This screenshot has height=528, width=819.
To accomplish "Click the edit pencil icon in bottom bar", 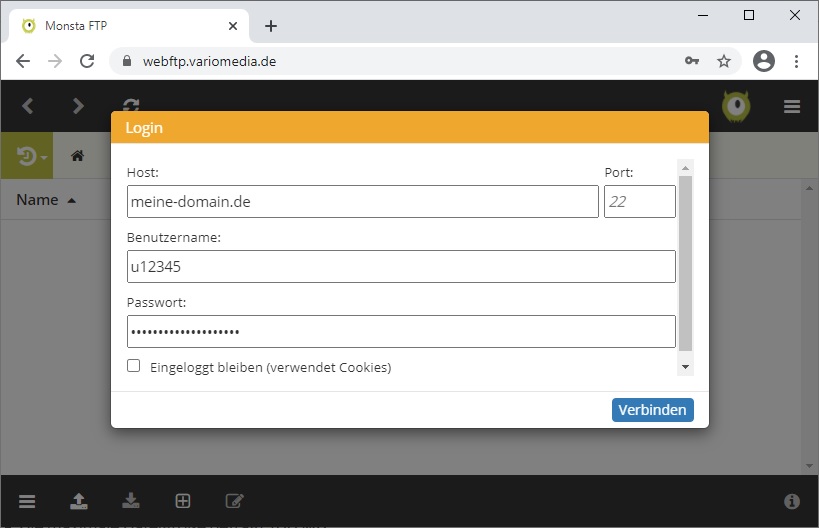I will click(234, 501).
